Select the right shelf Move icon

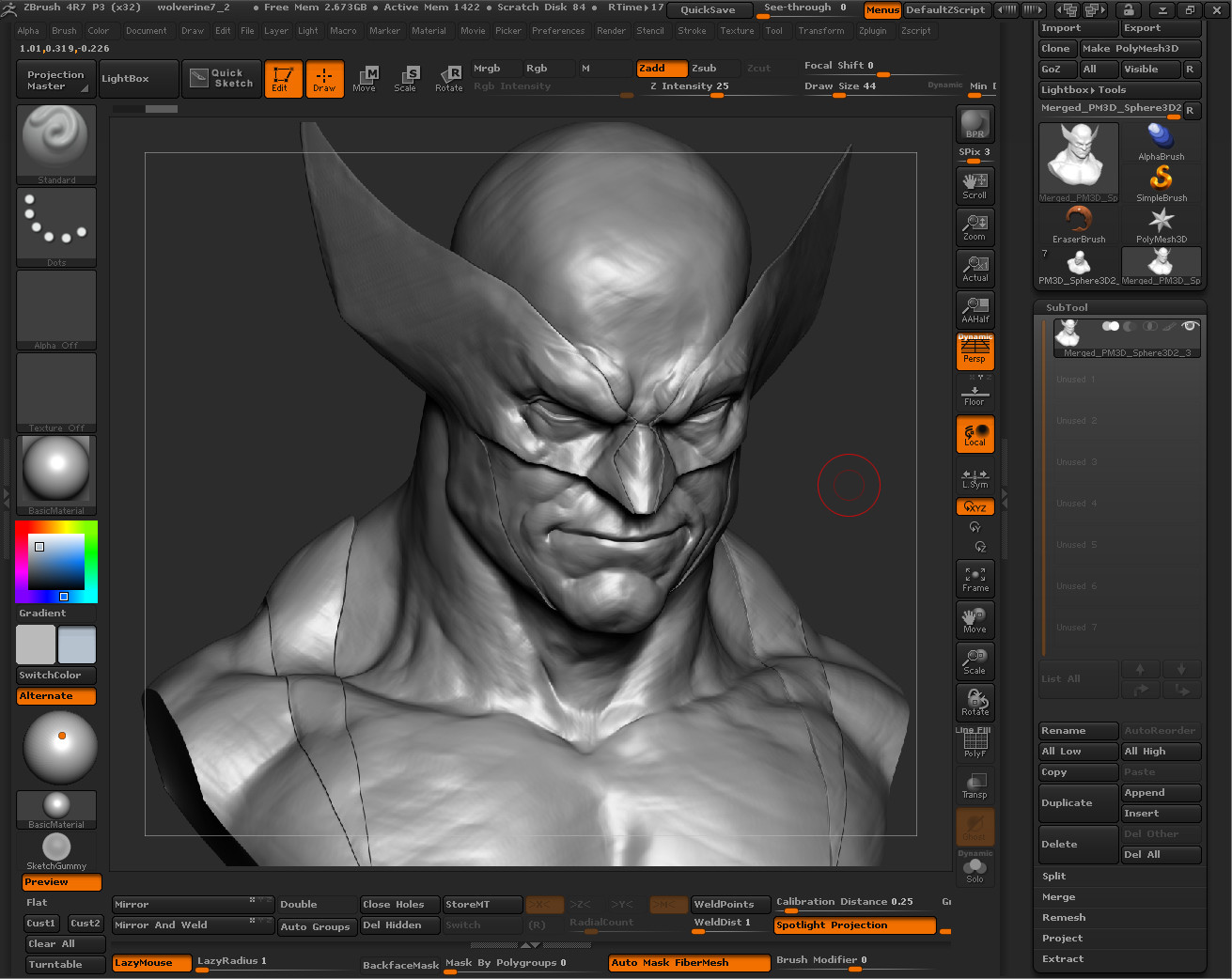point(975,620)
